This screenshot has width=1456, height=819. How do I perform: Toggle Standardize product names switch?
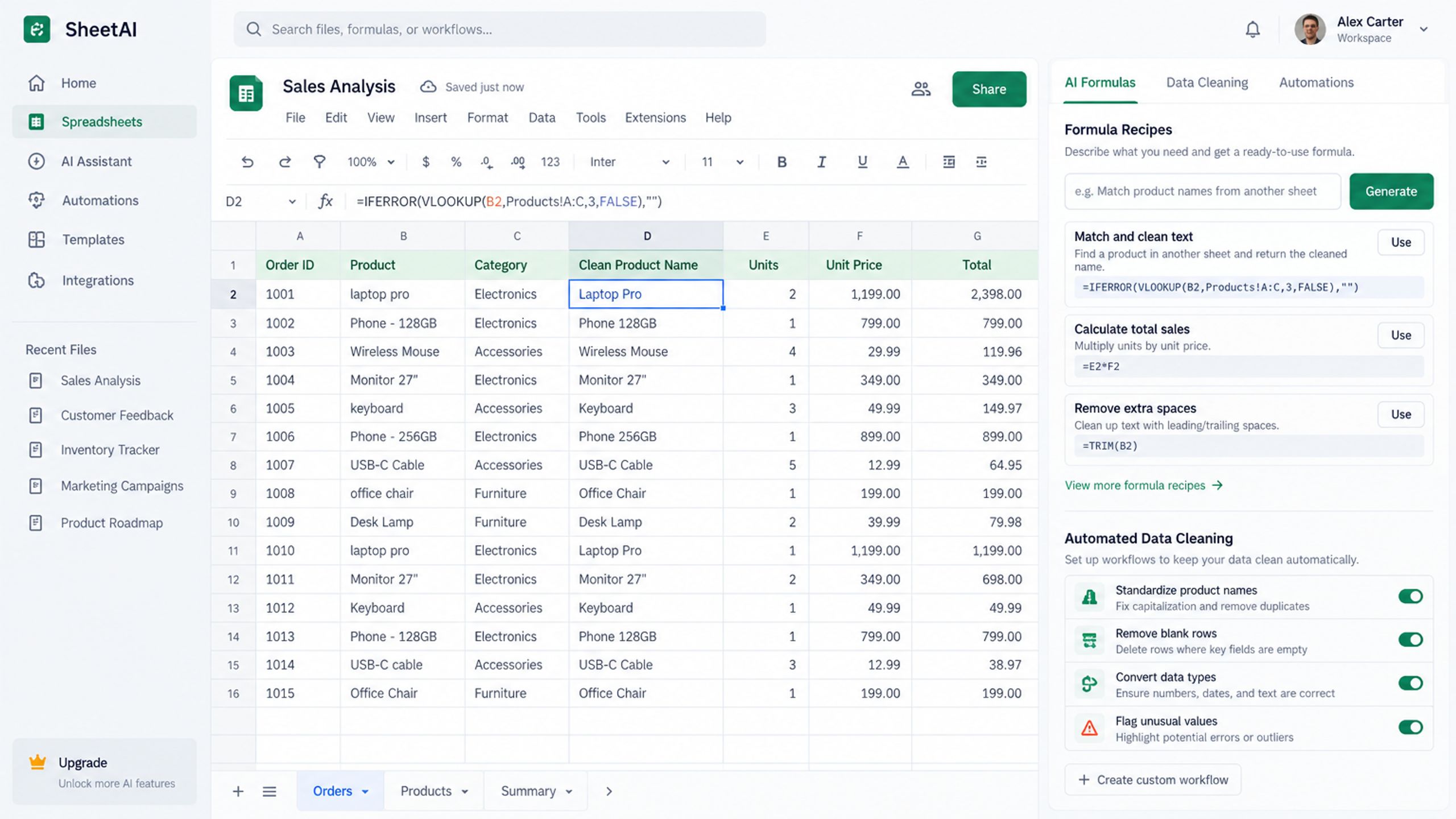point(1410,596)
